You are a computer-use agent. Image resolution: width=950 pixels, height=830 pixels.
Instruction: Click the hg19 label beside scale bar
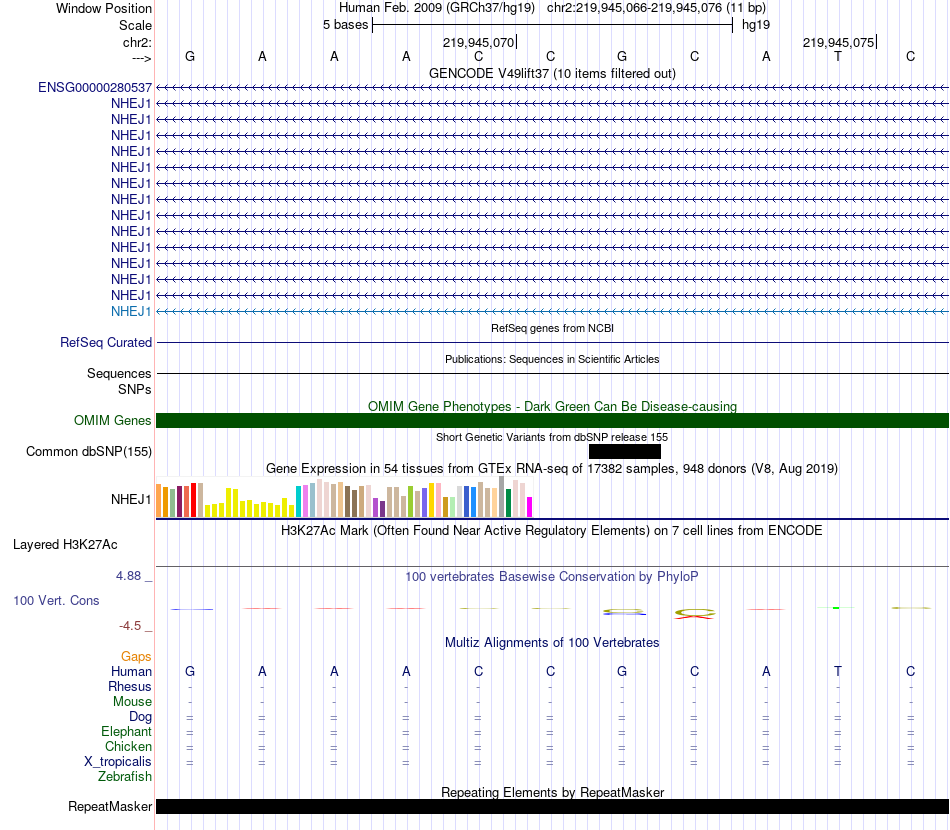pos(756,25)
